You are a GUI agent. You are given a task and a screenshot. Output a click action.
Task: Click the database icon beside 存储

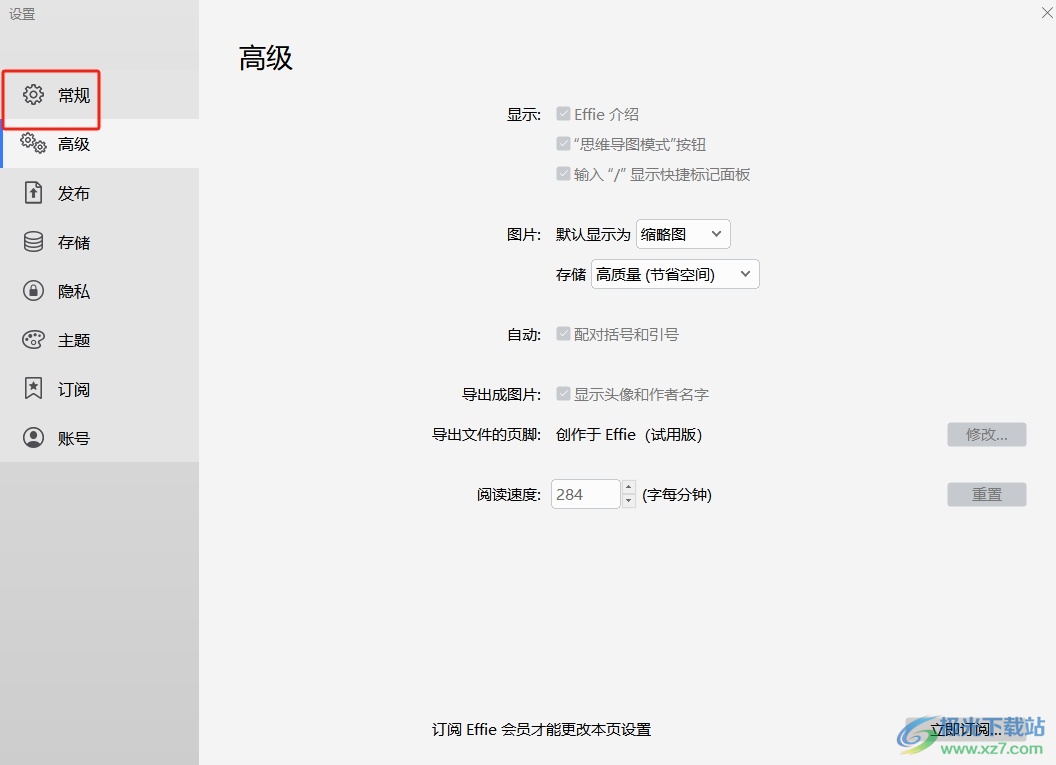[x=33, y=242]
